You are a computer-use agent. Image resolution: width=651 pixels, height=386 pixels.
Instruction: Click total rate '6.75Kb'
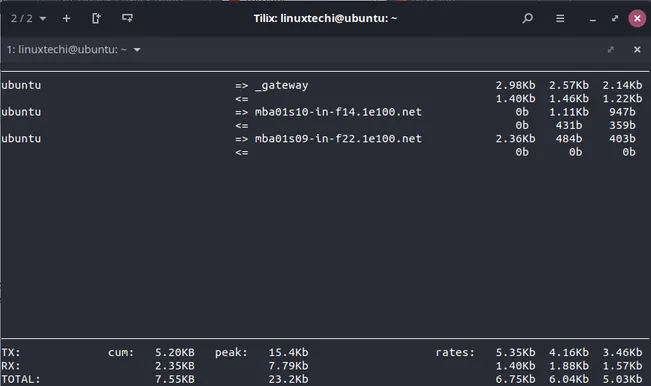tap(515, 379)
